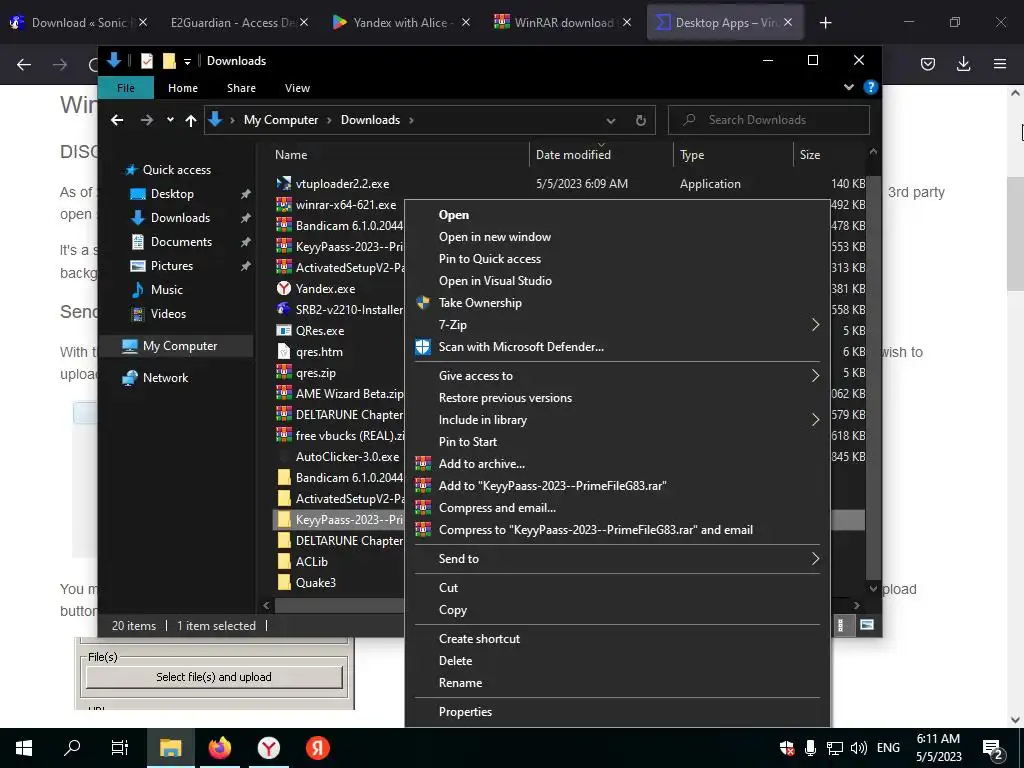Sort files by Type column
This screenshot has height=768, width=1024.
(x=692, y=155)
